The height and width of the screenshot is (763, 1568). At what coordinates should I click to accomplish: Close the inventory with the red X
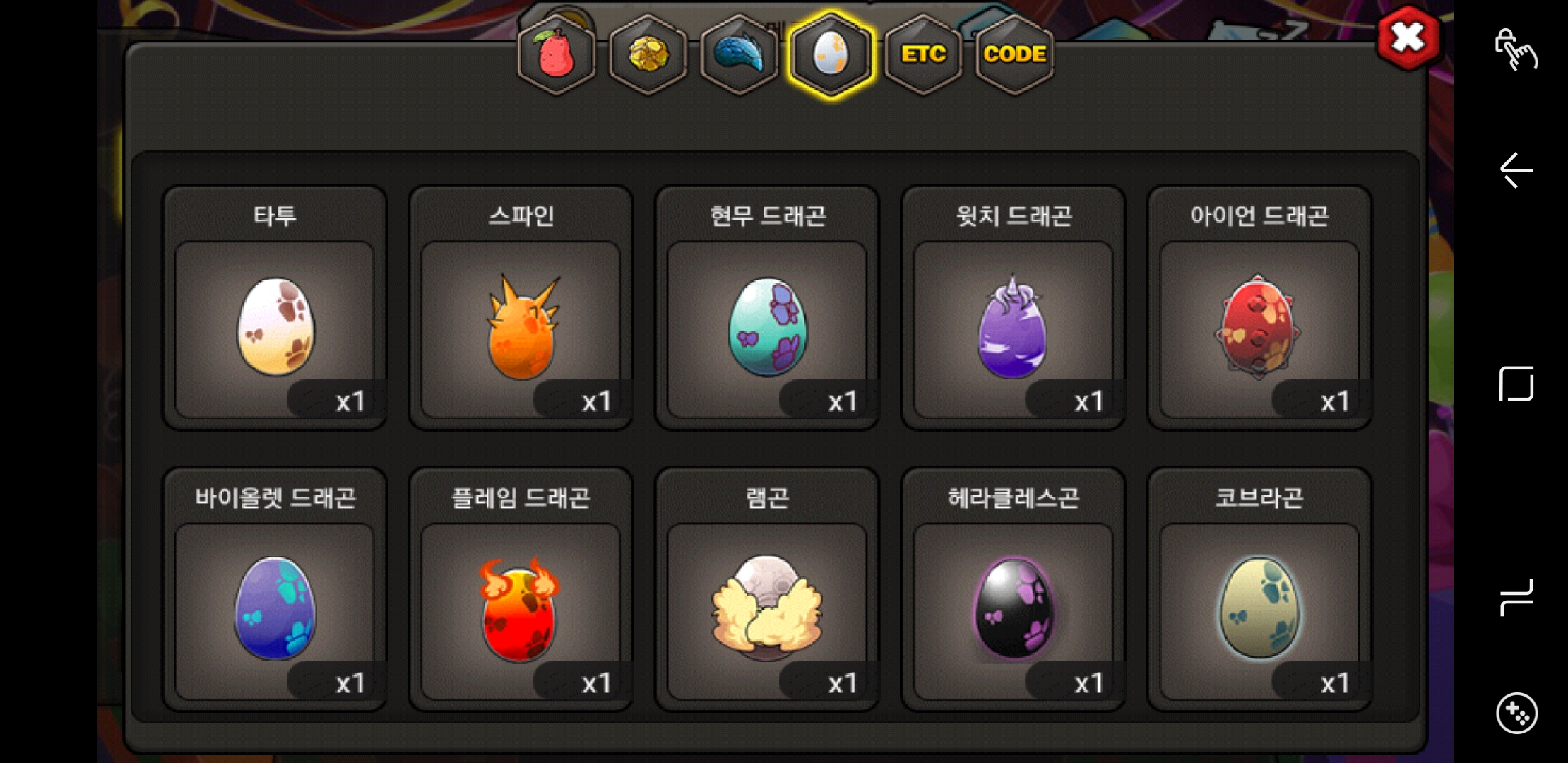point(1408,37)
